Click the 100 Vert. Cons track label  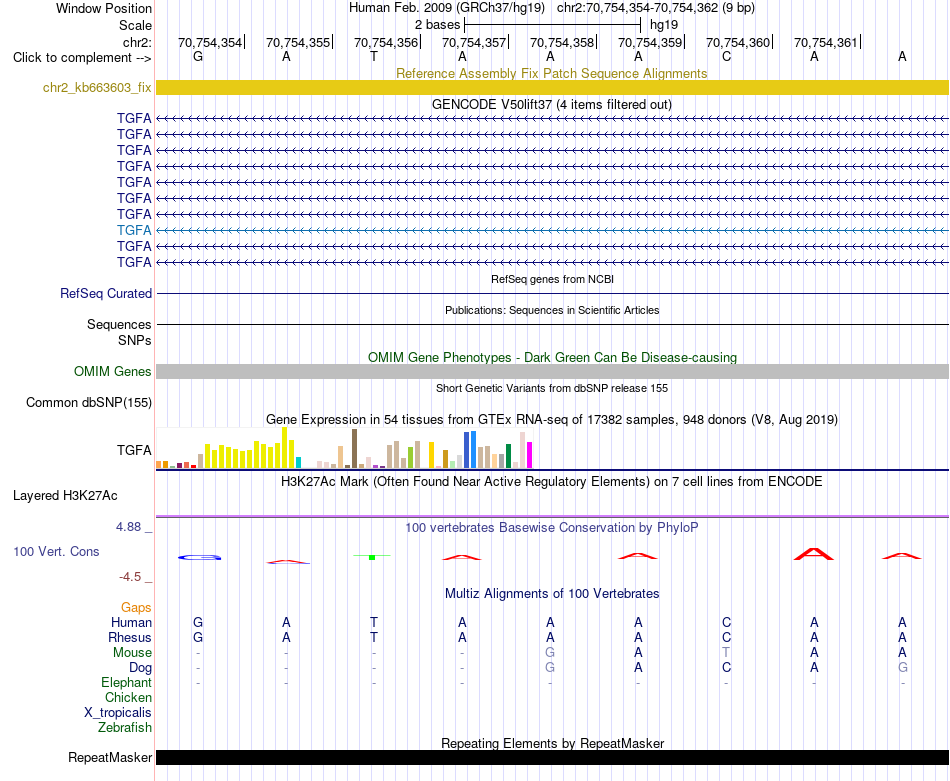[x=56, y=551]
